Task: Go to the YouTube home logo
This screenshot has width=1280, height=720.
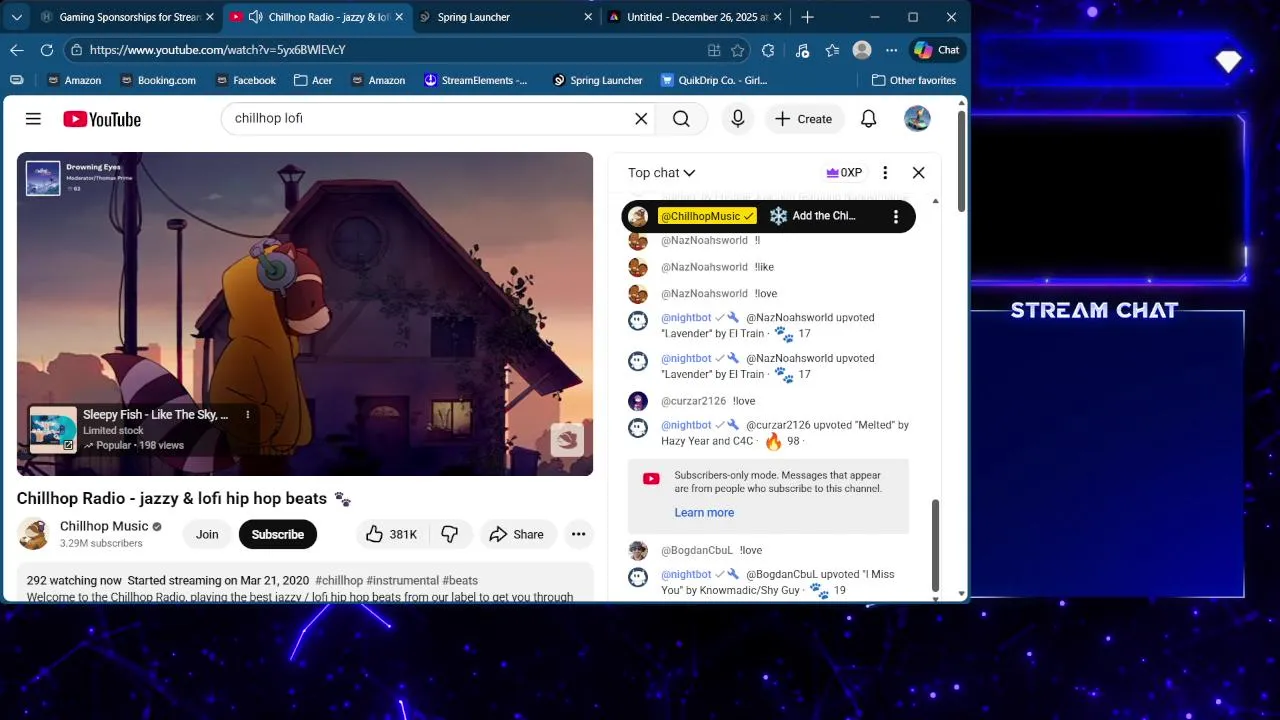Action: point(102,119)
